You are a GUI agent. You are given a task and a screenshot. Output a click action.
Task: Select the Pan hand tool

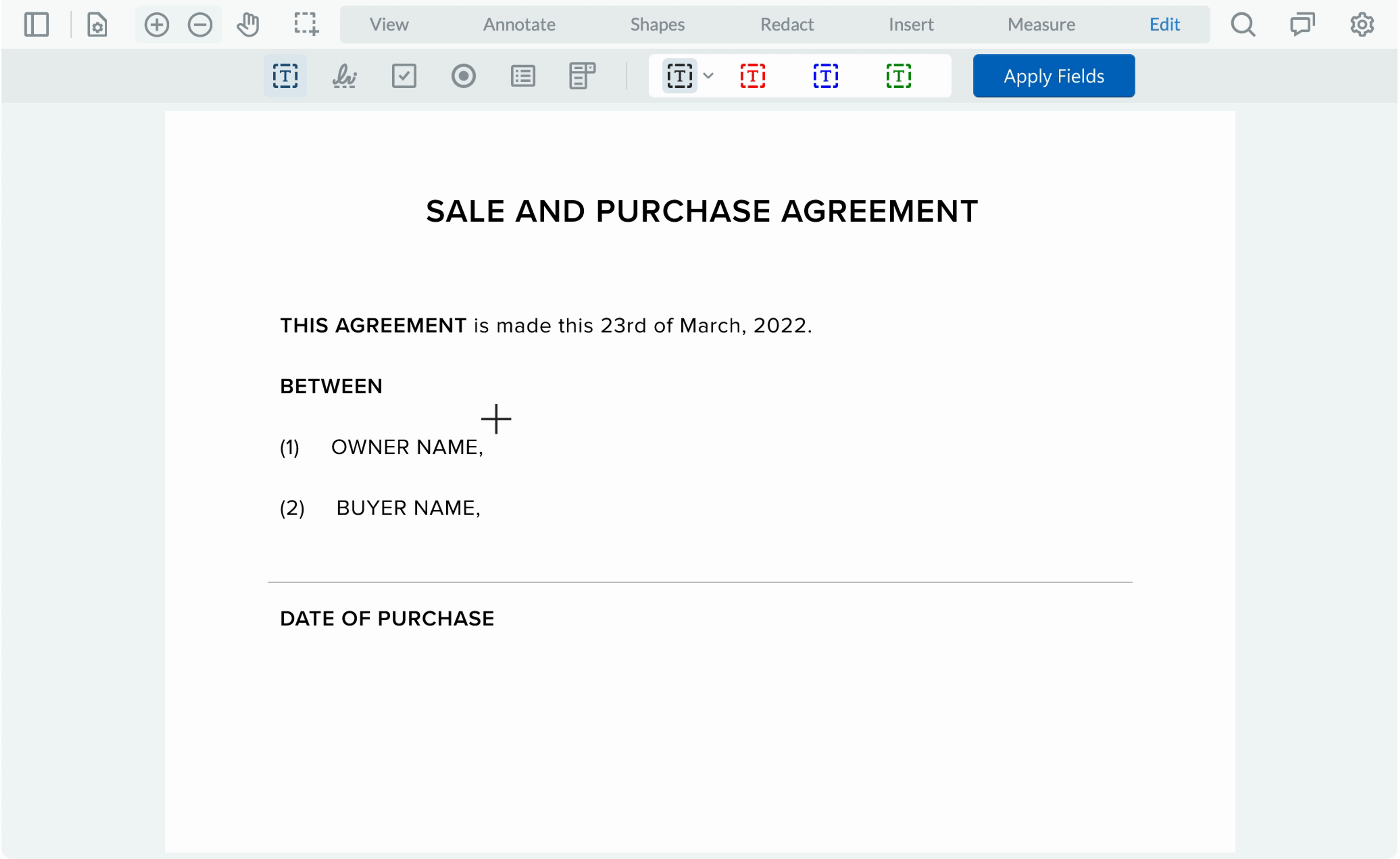tap(248, 24)
